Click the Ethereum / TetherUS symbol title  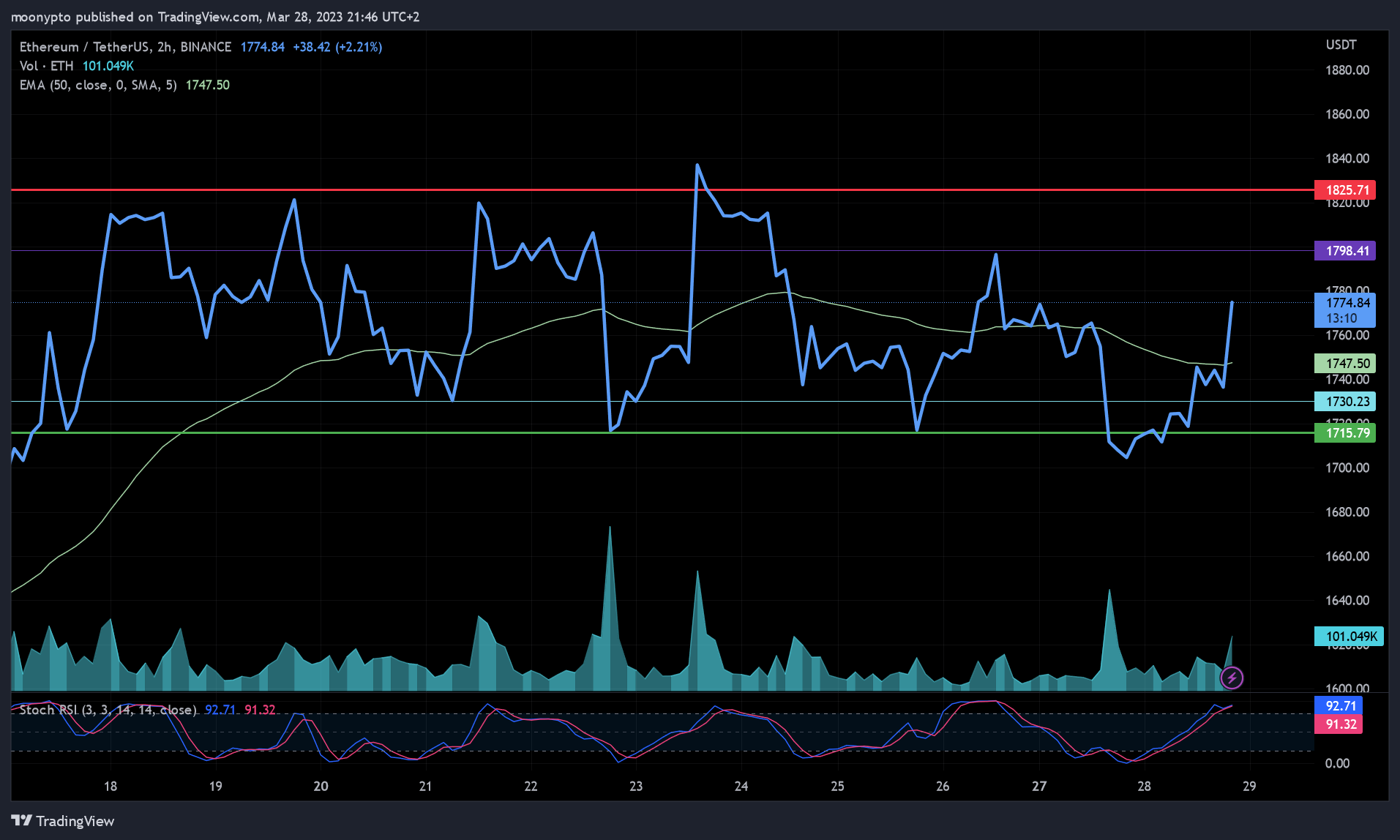click(x=125, y=47)
